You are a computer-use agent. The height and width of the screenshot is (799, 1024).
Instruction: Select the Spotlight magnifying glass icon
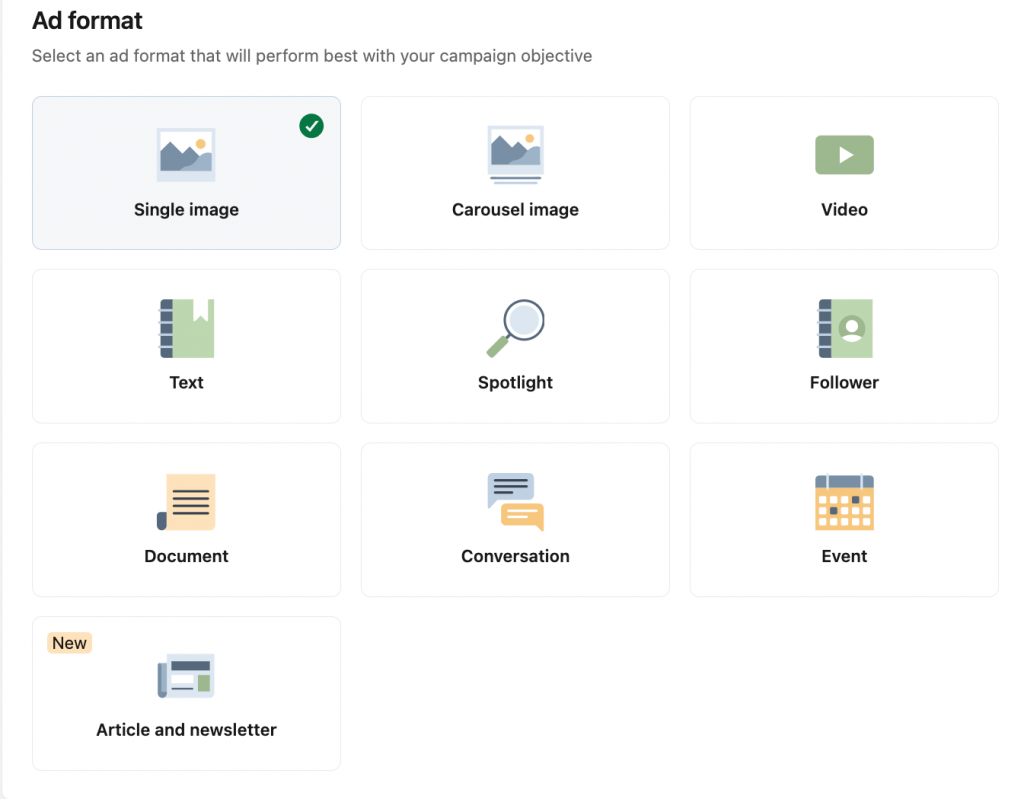coord(515,328)
